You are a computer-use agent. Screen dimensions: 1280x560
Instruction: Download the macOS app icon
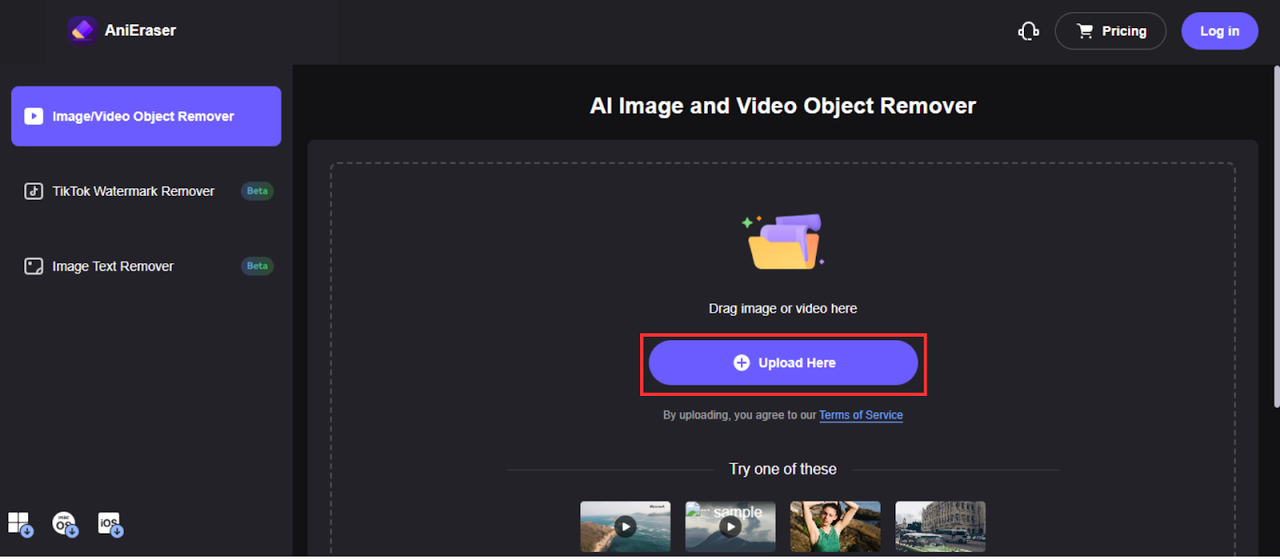click(65, 524)
